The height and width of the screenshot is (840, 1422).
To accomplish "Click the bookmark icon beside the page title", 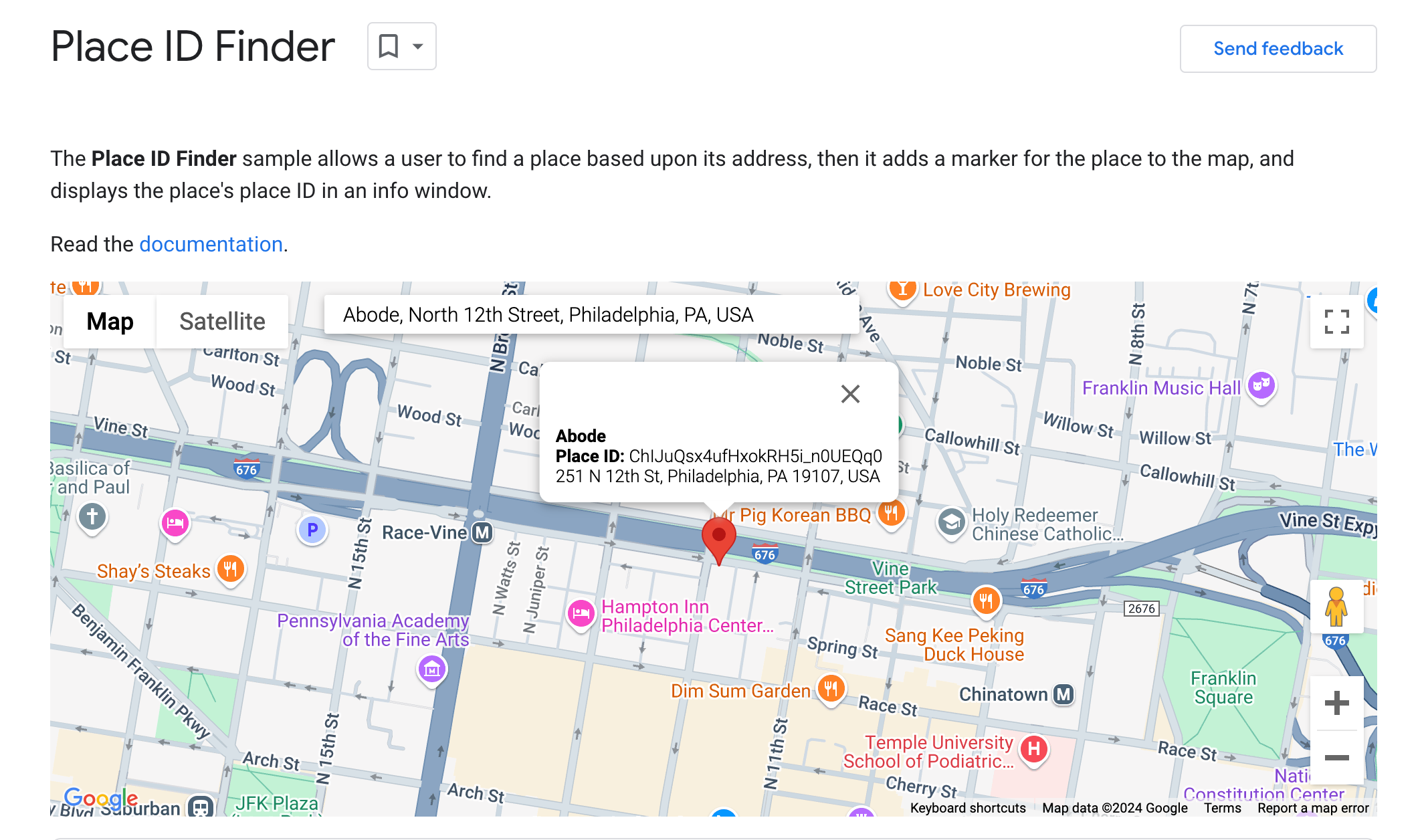I will click(x=389, y=46).
